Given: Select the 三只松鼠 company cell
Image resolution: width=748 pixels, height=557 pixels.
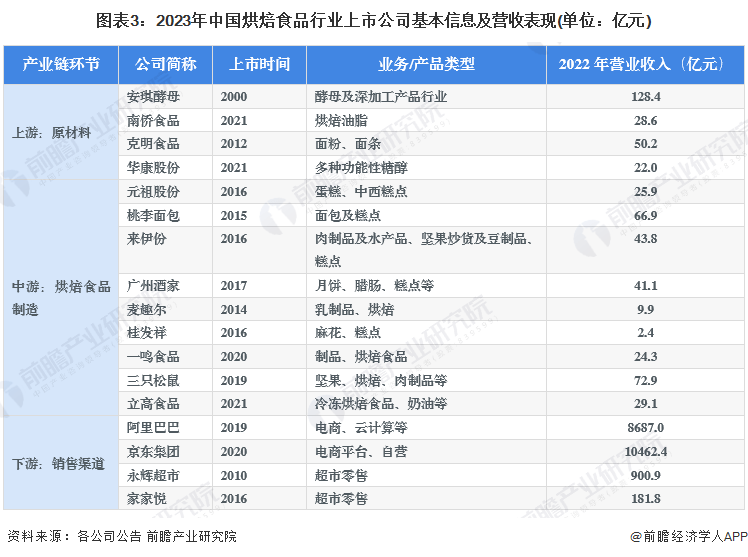Looking at the screenshot, I should (x=153, y=380).
